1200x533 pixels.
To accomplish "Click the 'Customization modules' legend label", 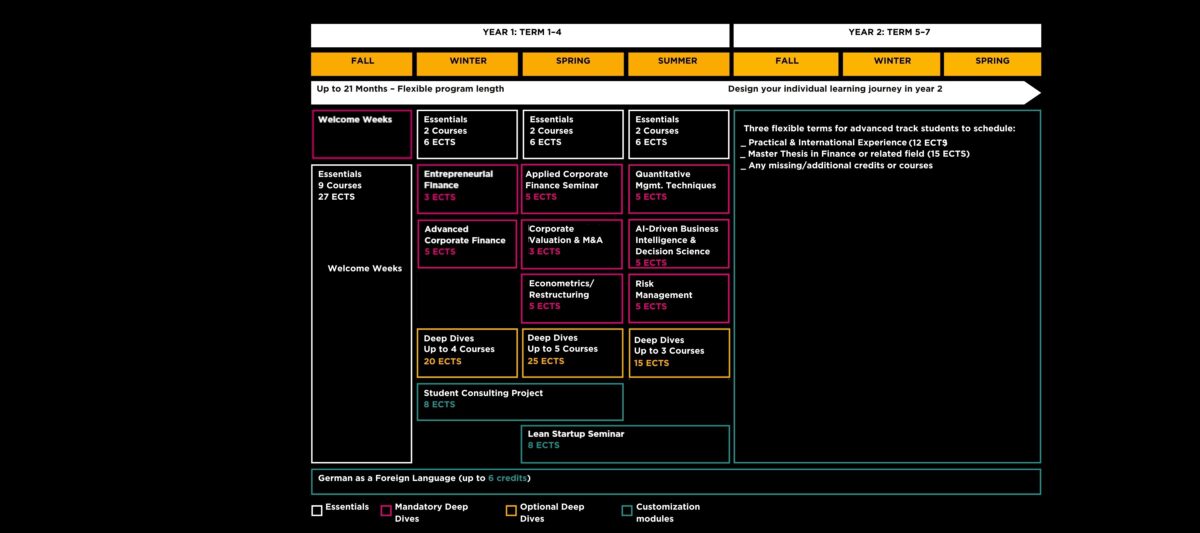I will [x=668, y=513].
